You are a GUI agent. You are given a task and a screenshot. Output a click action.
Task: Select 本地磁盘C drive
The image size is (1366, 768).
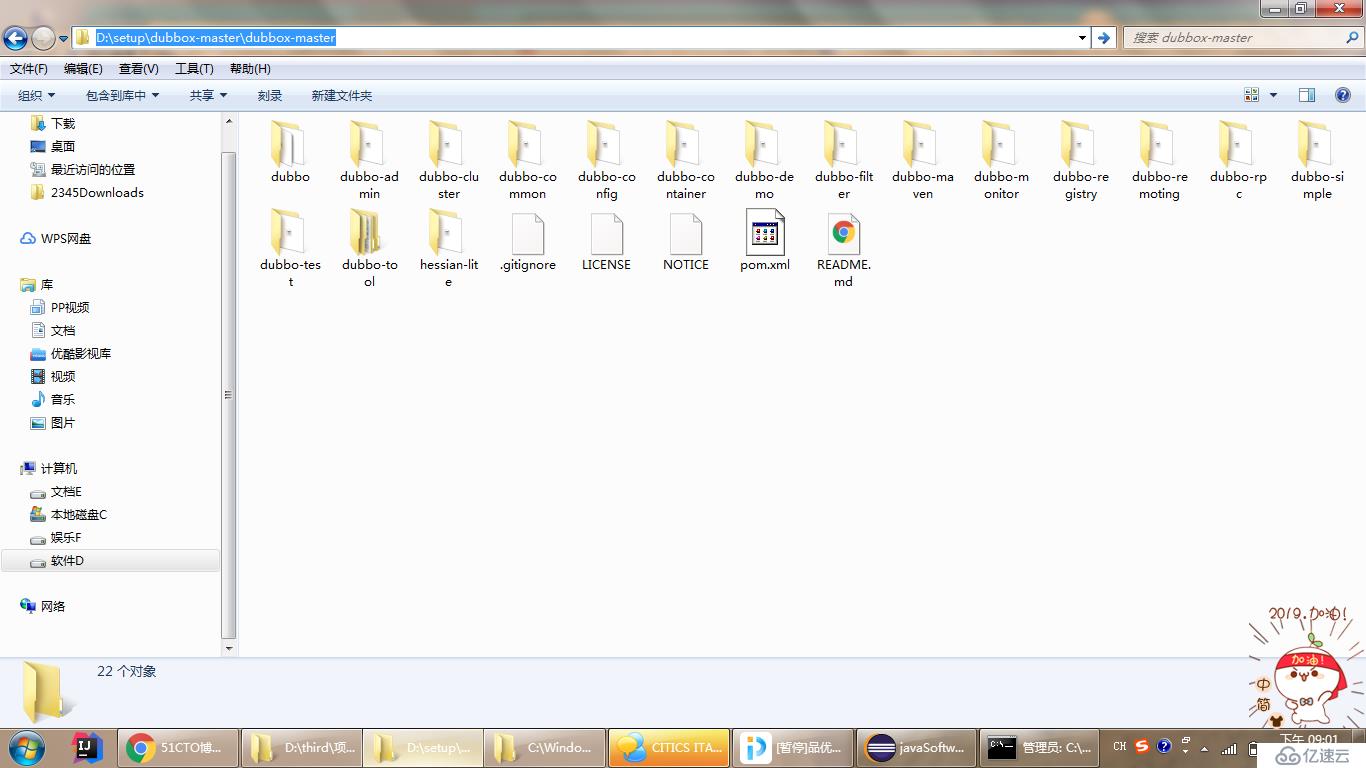[x=69, y=514]
